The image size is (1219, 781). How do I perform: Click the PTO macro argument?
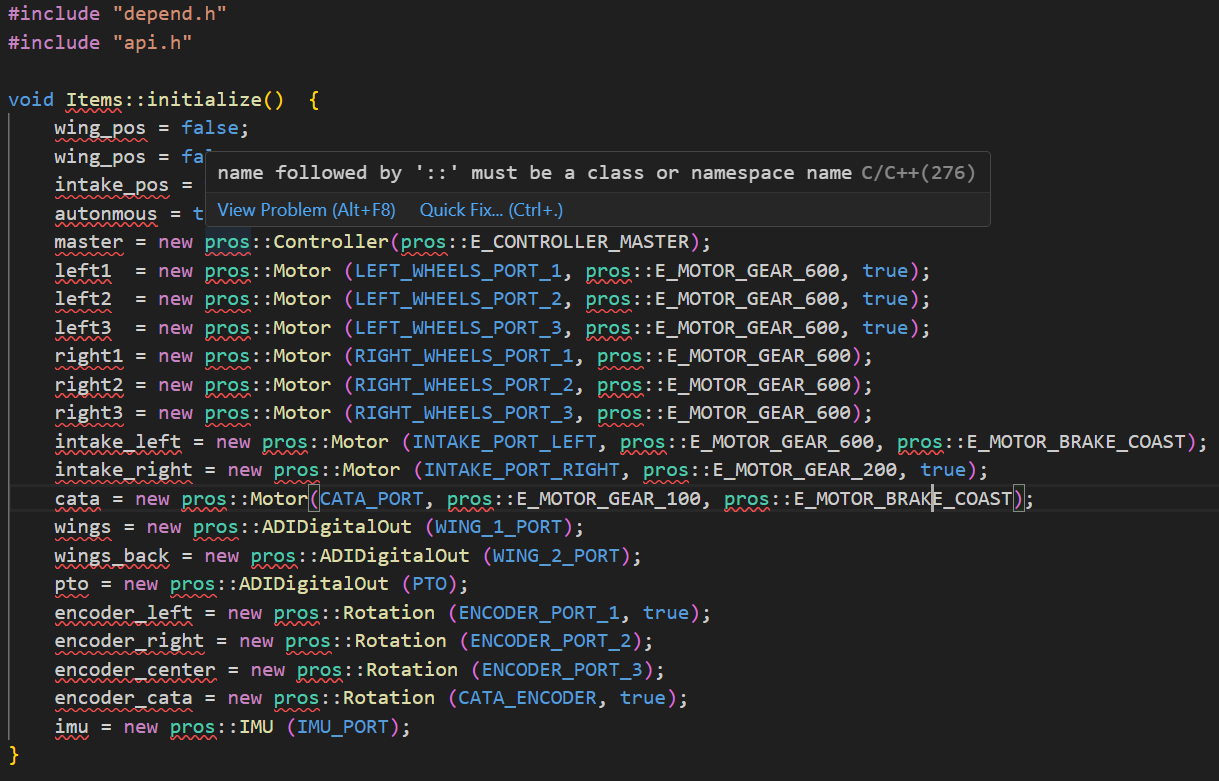click(430, 584)
